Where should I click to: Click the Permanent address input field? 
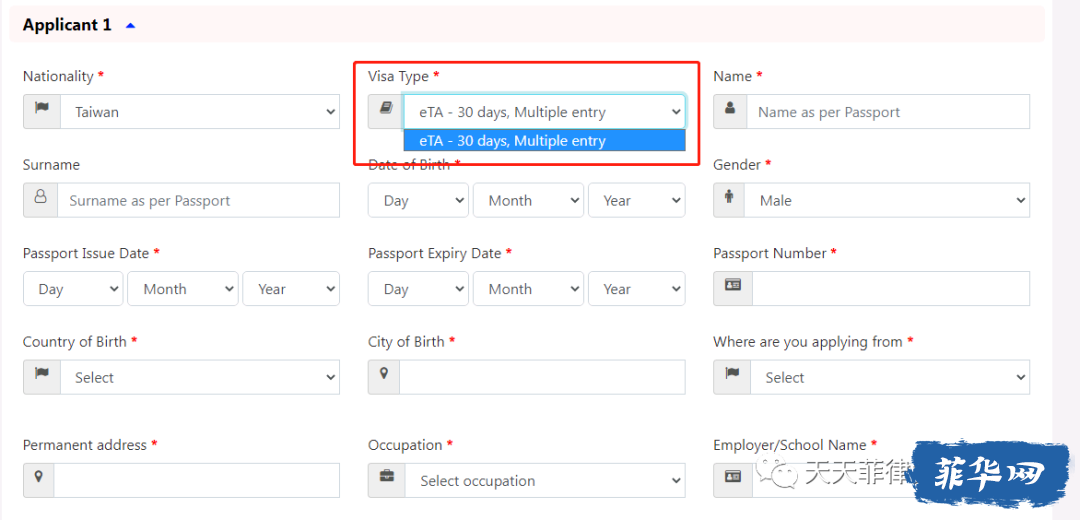[x=197, y=480]
